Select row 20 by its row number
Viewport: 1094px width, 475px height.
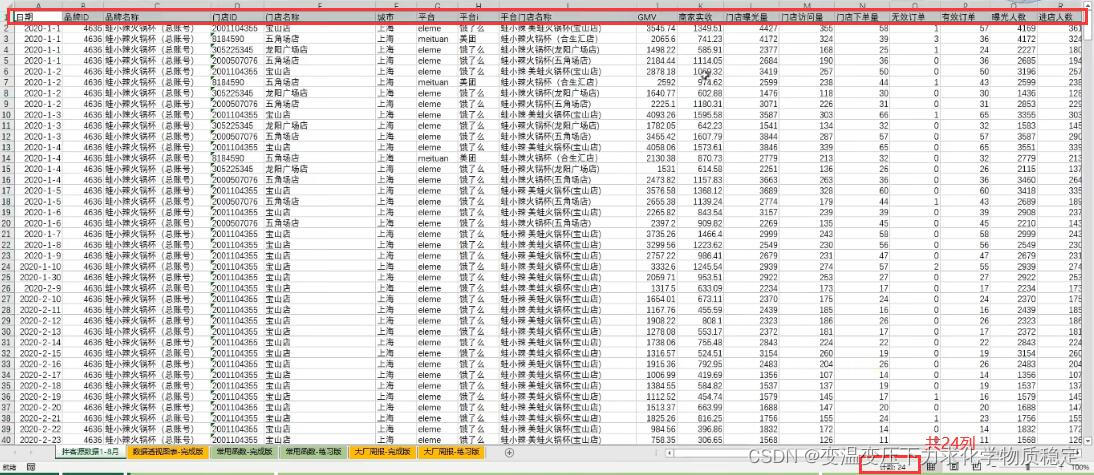click(x=6, y=223)
